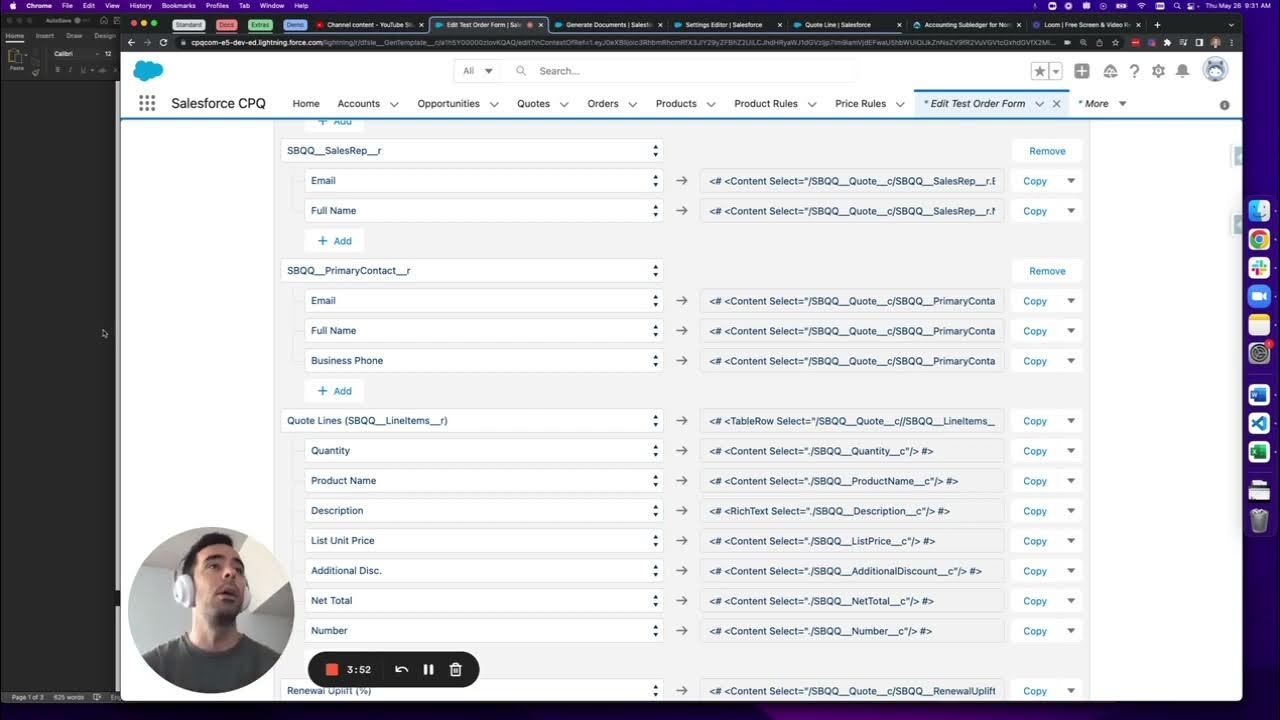The width and height of the screenshot is (1280, 720).
Task: Open Copy options arrow for Description row
Action: coord(1071,511)
